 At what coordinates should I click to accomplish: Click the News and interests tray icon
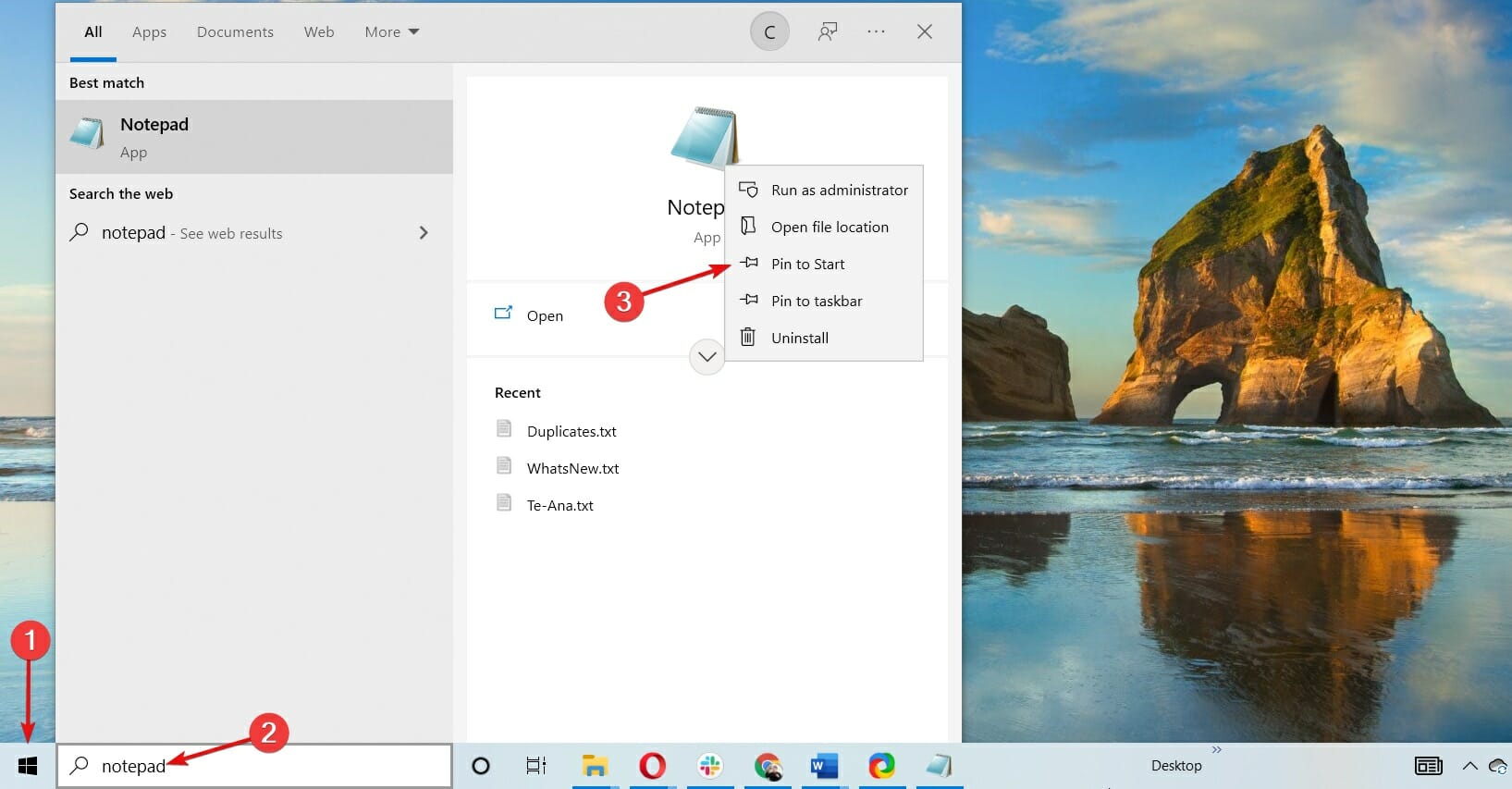(x=1429, y=766)
